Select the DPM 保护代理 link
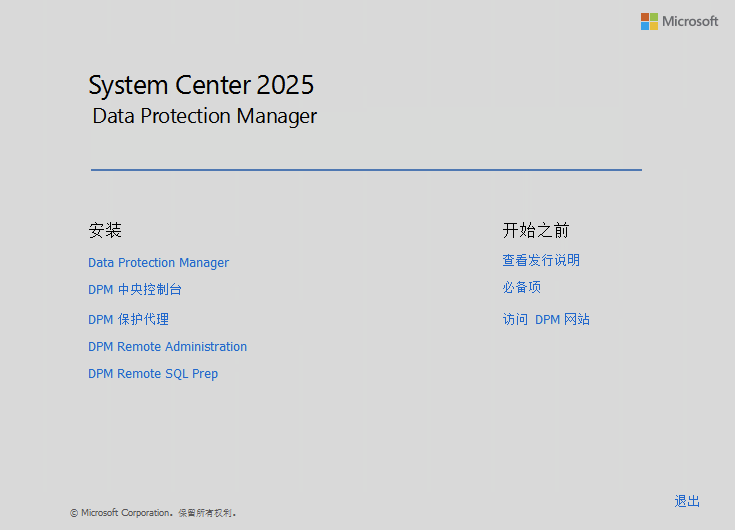Viewport: 735px width, 530px height. pos(128,320)
